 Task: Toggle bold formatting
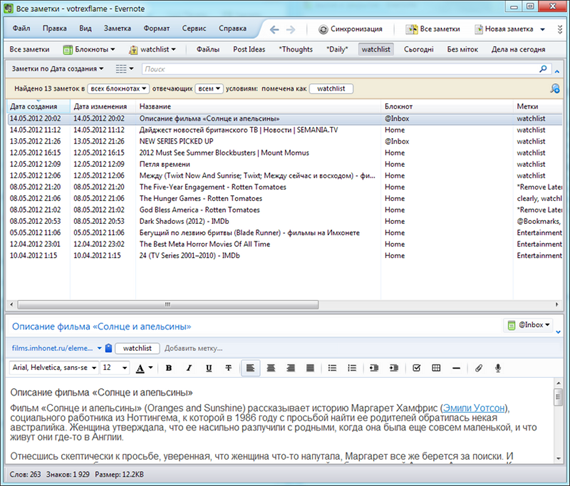169,368
